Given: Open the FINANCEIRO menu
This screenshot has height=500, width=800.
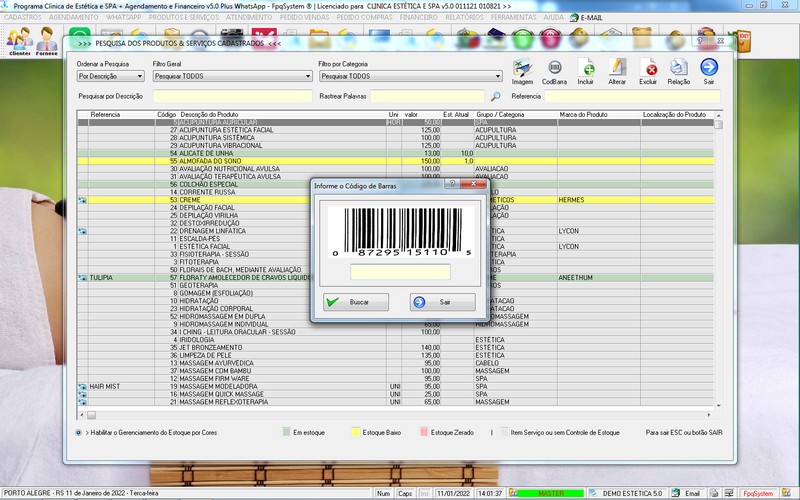Looking at the screenshot, I should (418, 17).
